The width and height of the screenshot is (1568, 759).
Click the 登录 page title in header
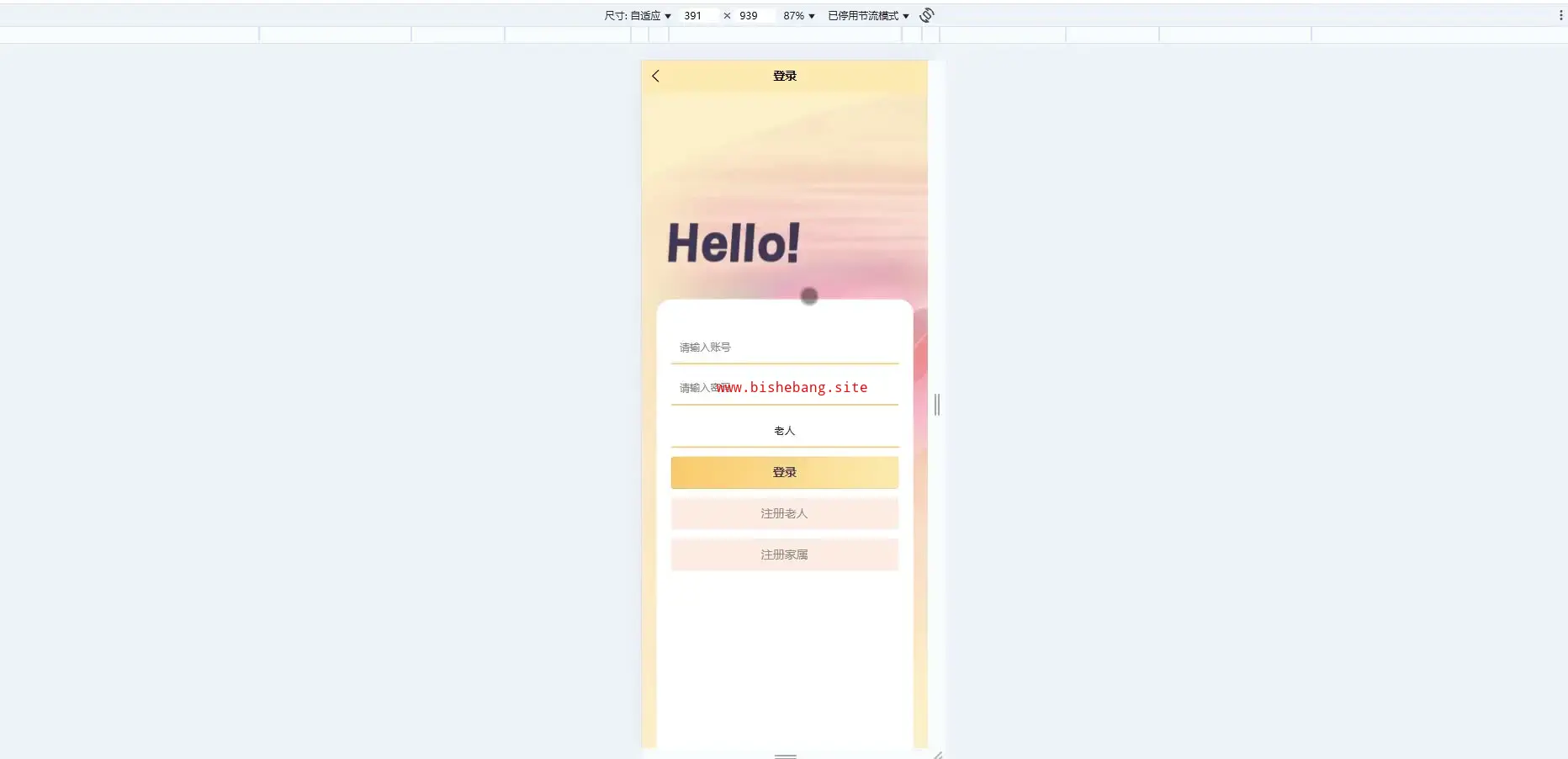pos(785,76)
